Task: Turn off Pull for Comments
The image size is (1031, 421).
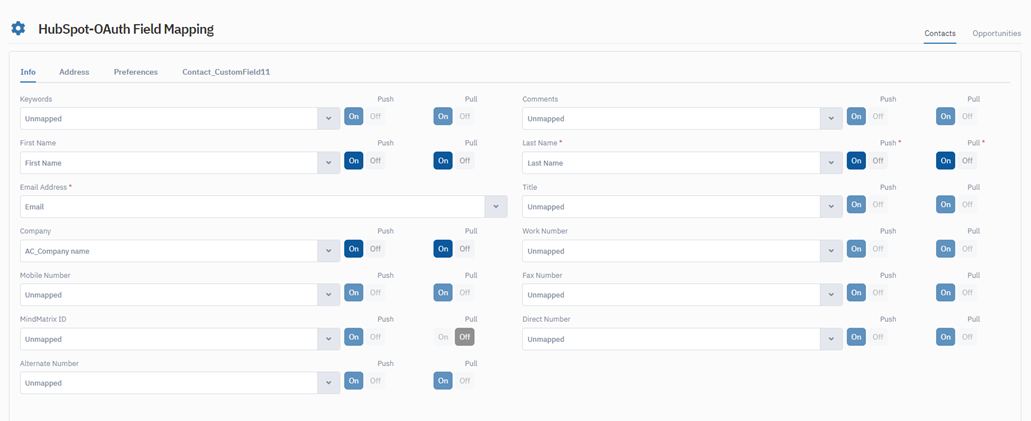Action: (x=967, y=116)
